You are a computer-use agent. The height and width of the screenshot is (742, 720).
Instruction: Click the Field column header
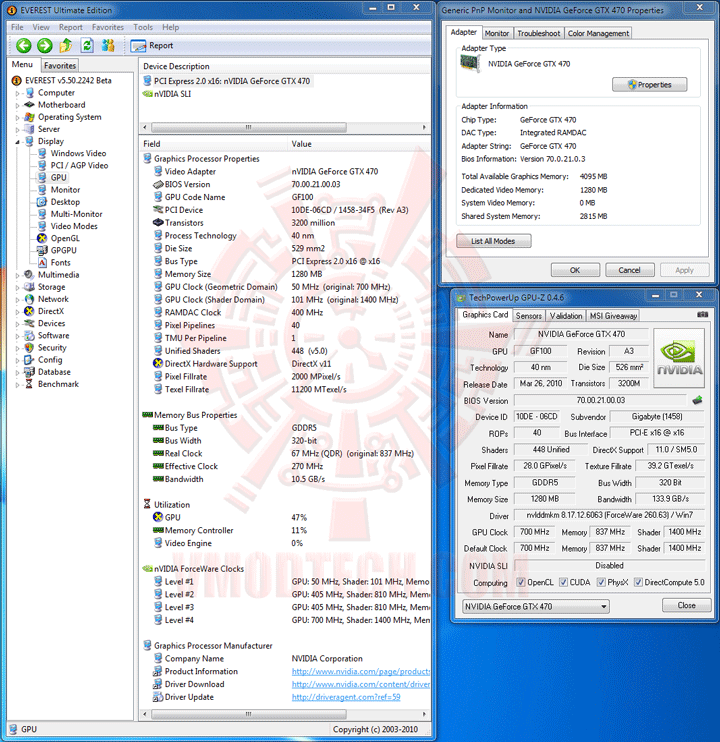(213, 144)
